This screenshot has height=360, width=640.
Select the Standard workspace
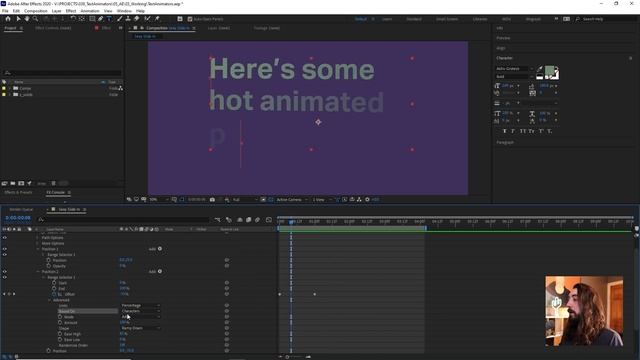point(413,19)
